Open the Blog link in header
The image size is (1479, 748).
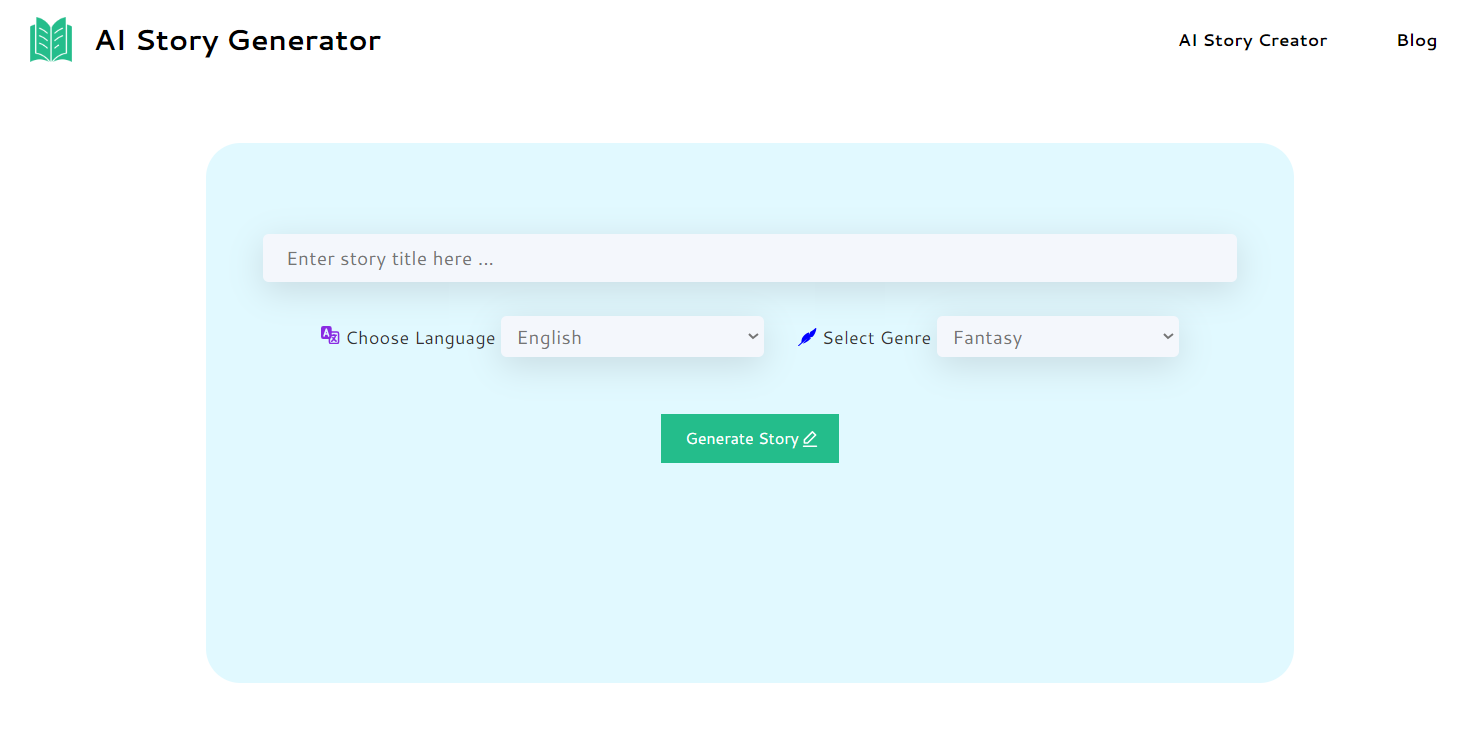point(1417,40)
